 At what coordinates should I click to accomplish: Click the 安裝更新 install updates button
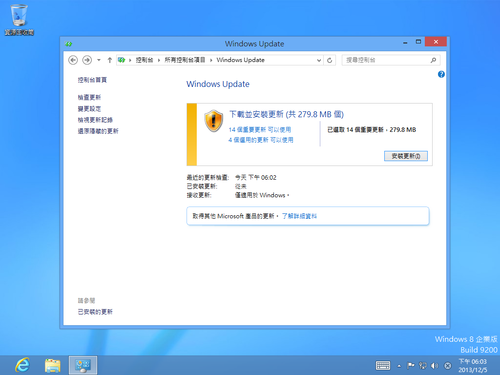(406, 156)
